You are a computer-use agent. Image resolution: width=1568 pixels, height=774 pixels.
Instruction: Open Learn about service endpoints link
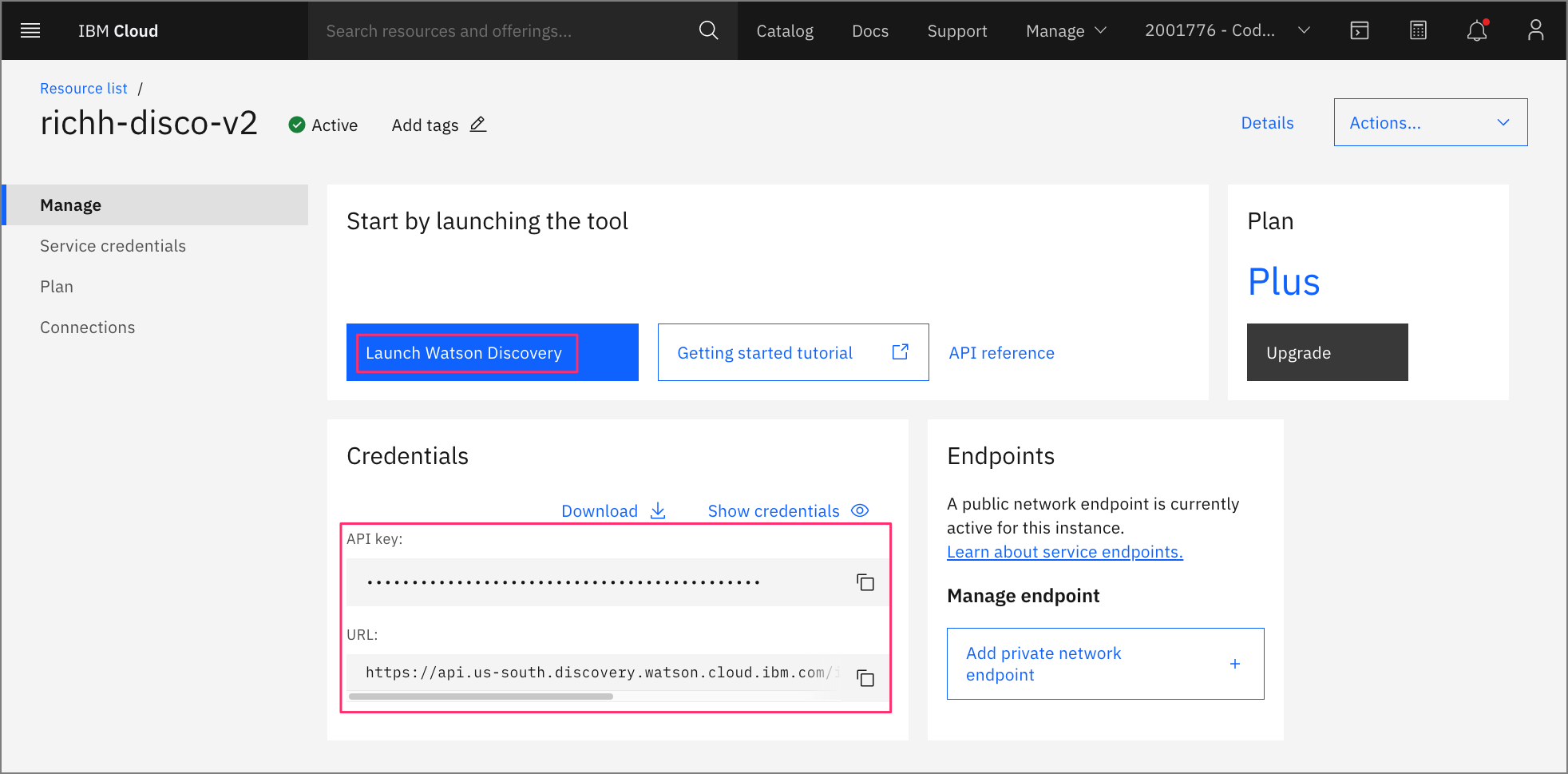1065,552
